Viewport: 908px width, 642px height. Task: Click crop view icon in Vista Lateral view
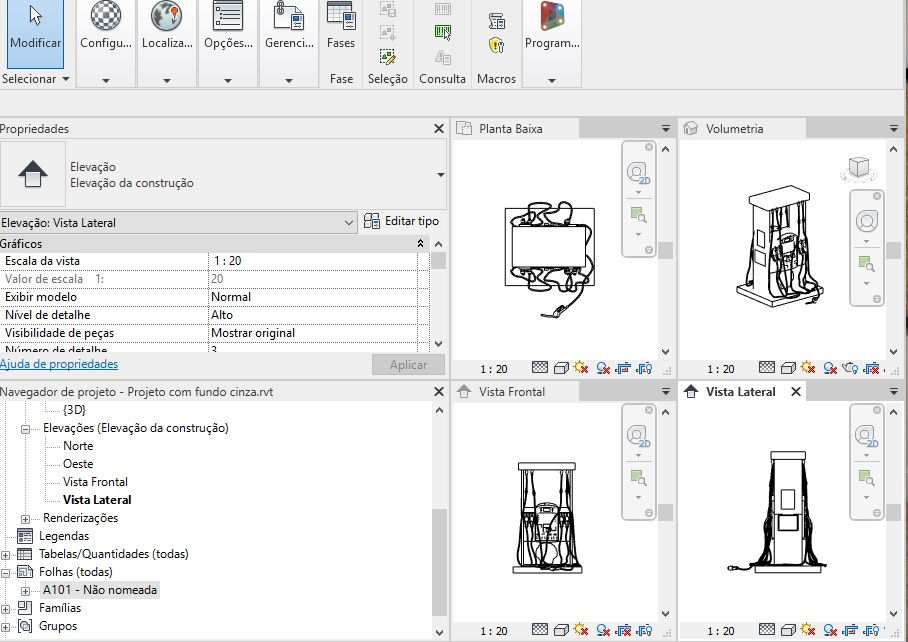click(x=850, y=630)
